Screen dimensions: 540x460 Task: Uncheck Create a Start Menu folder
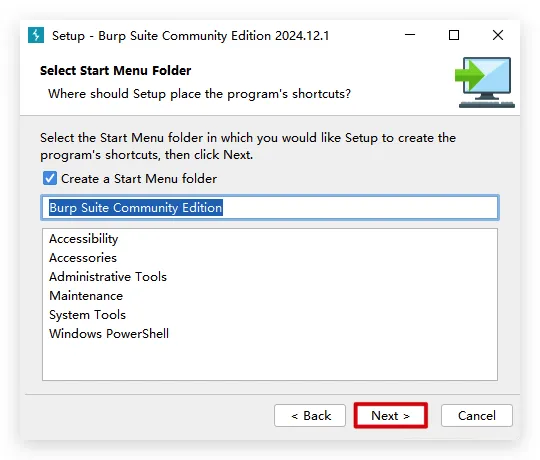click(x=50, y=178)
